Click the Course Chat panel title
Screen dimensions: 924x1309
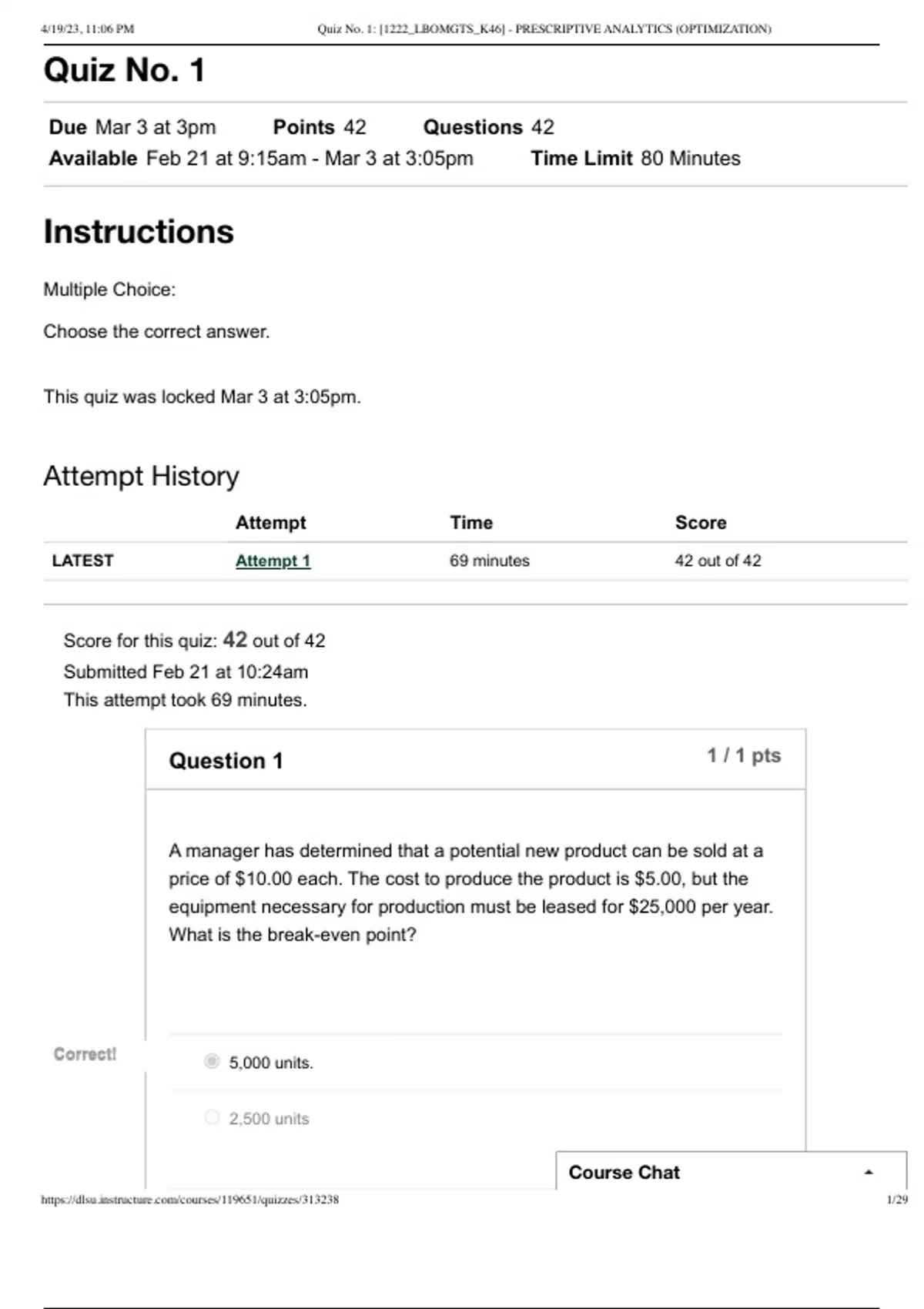coord(624,1172)
